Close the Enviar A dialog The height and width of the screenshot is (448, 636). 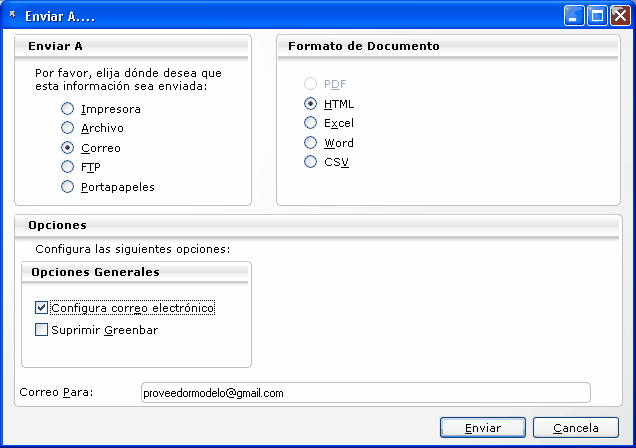pos(620,15)
